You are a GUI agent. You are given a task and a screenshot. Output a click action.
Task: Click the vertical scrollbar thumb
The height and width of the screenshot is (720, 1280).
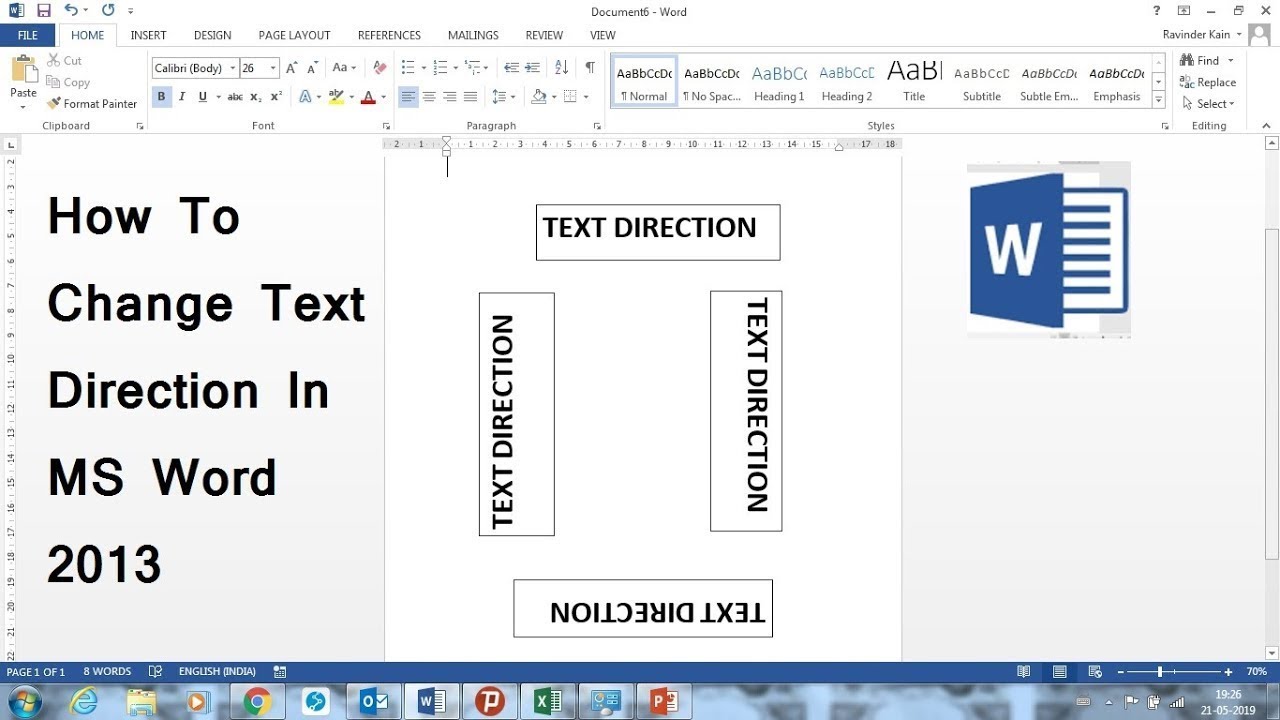coord(1272,393)
